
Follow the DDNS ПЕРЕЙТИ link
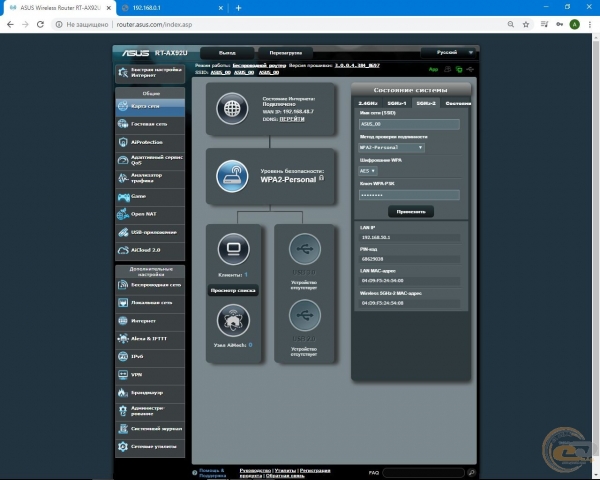(x=292, y=119)
